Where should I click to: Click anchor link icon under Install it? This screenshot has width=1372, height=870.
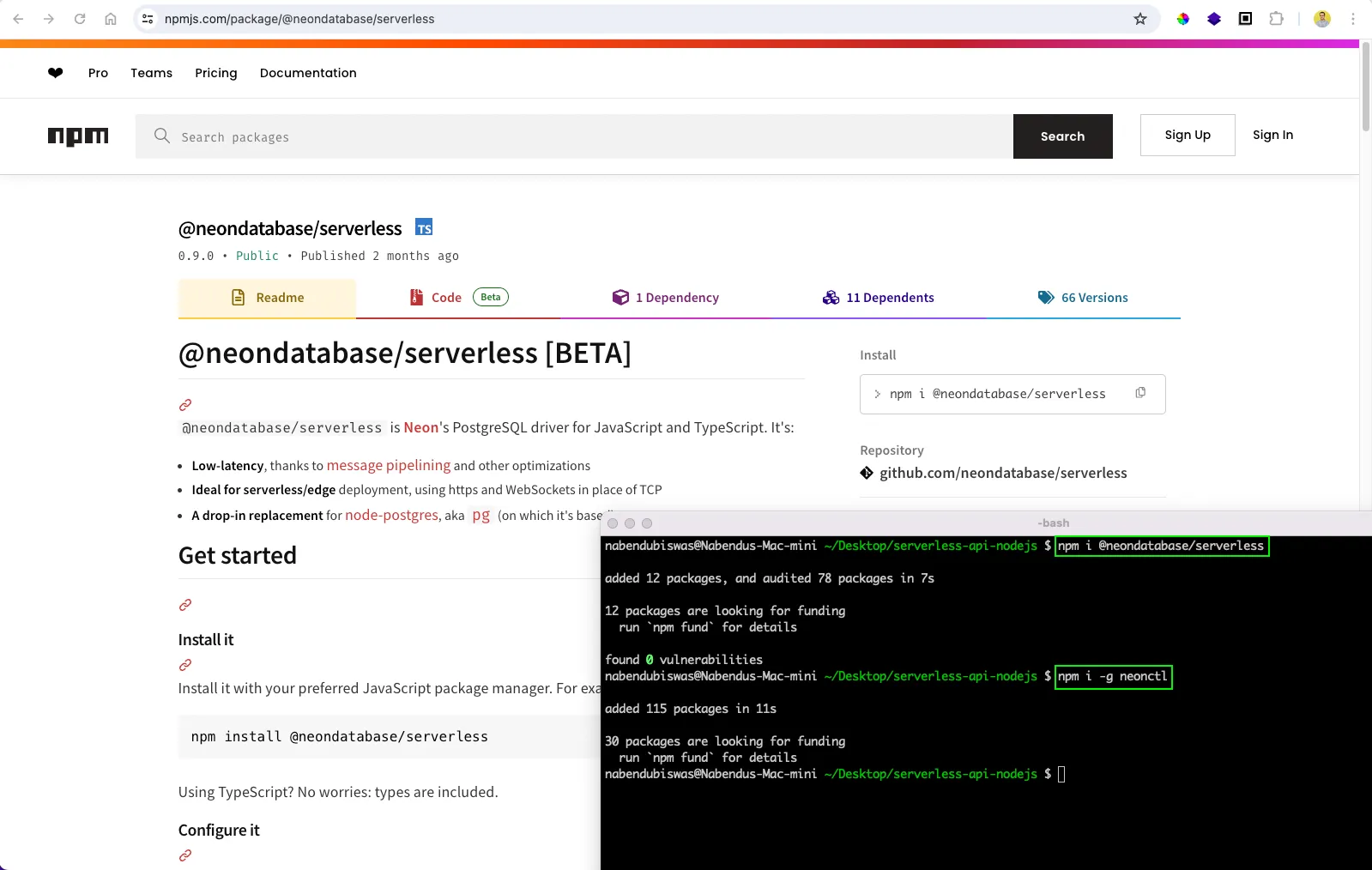(x=184, y=665)
